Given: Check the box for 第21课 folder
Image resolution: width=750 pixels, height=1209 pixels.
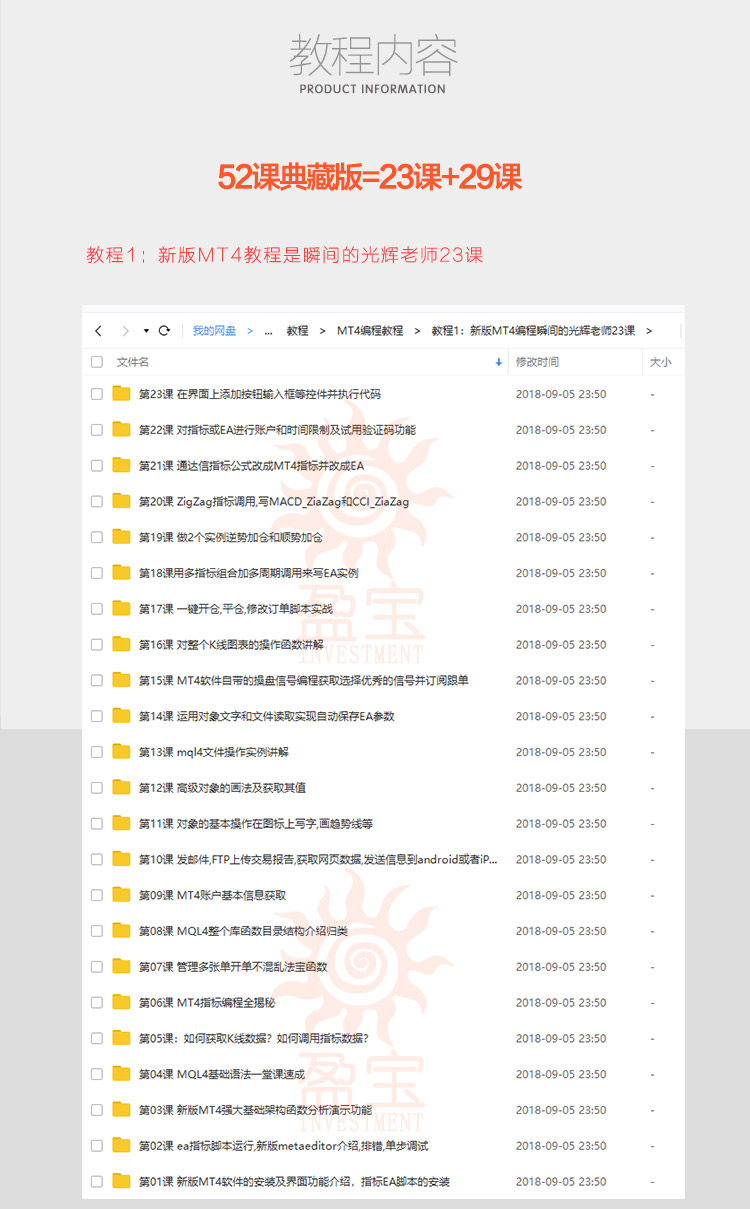Looking at the screenshot, I should (97, 466).
